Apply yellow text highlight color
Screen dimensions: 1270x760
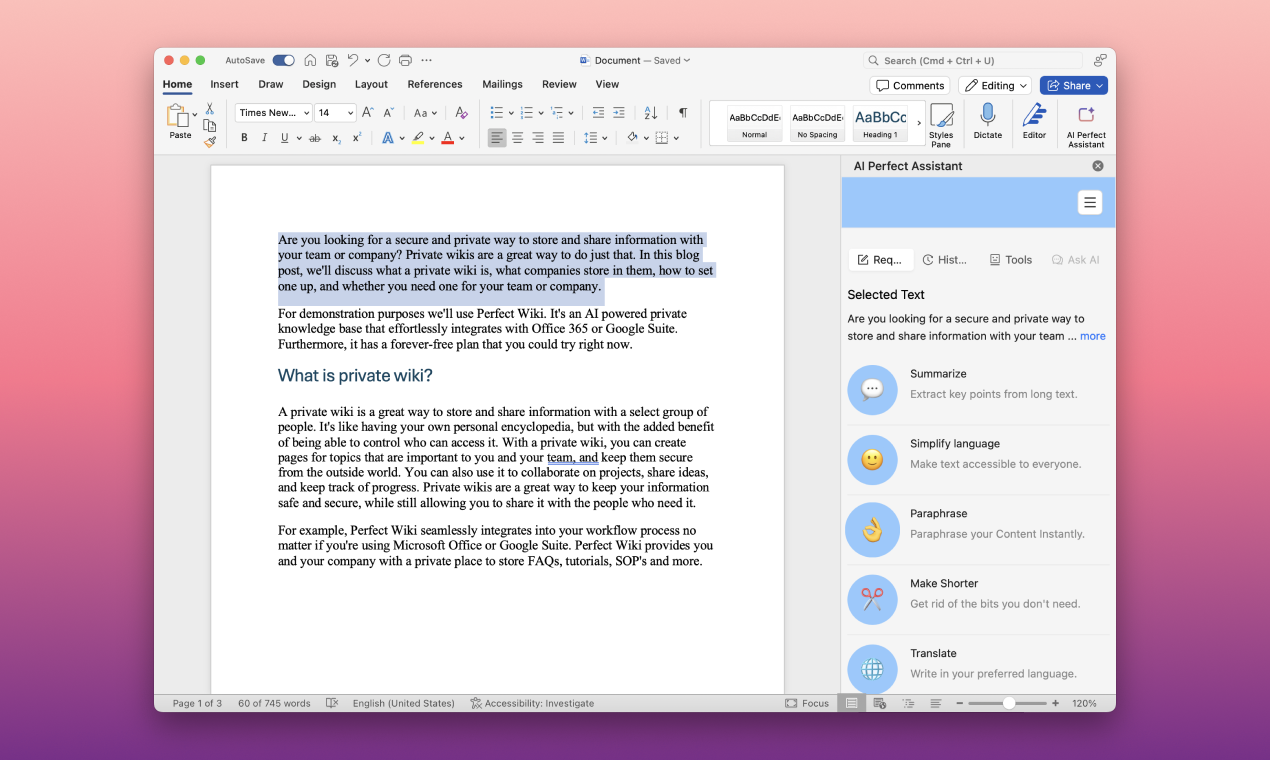point(418,138)
